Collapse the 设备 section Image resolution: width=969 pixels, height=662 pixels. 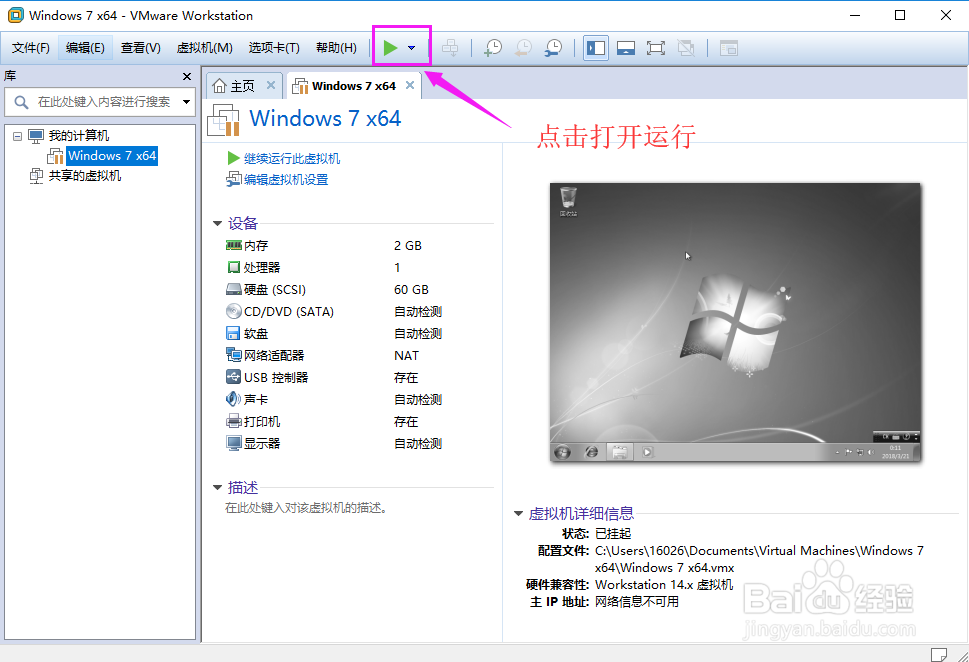(x=217, y=223)
